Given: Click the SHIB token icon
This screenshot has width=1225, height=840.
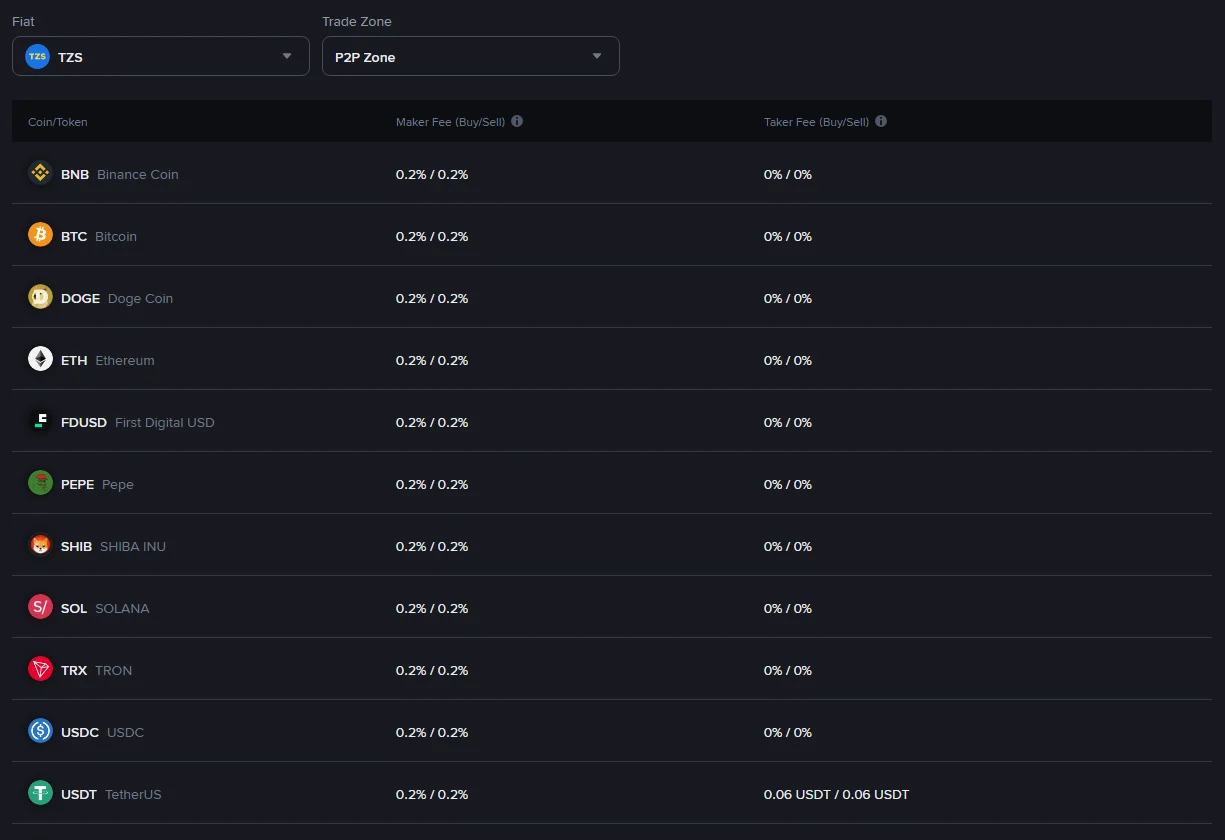Looking at the screenshot, I should 40,545.
